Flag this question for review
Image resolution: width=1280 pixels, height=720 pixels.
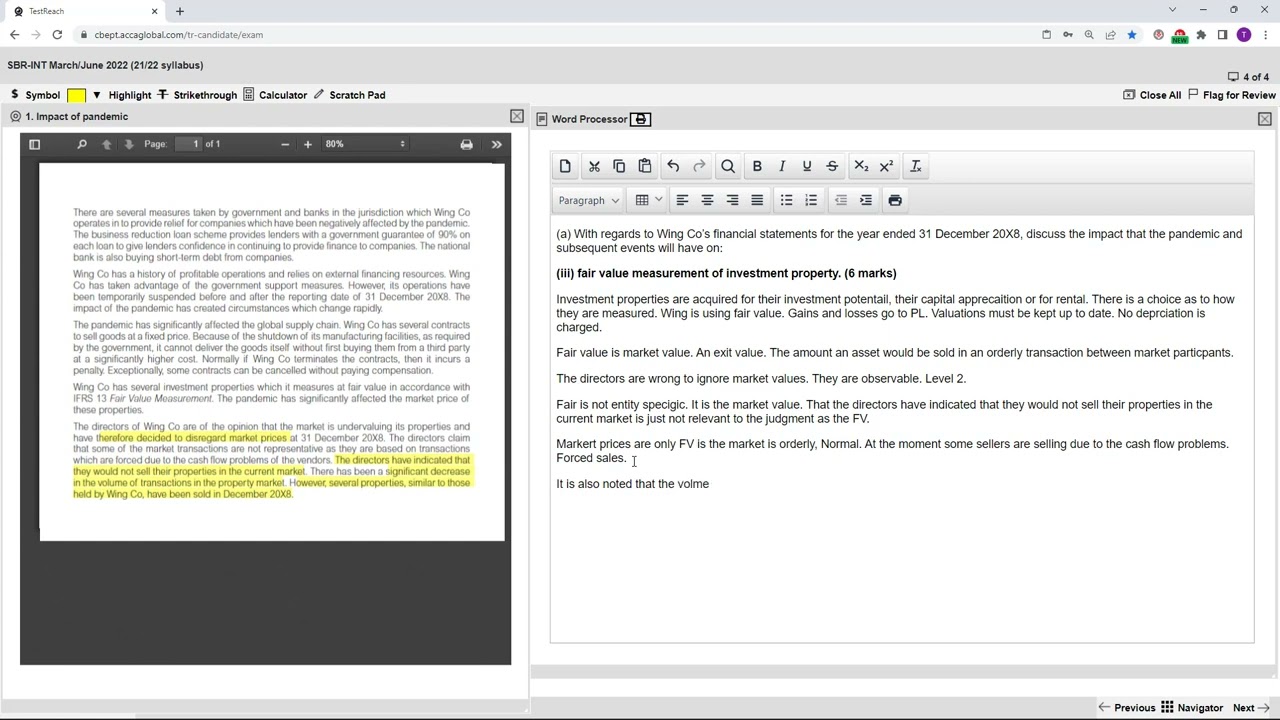[1232, 95]
